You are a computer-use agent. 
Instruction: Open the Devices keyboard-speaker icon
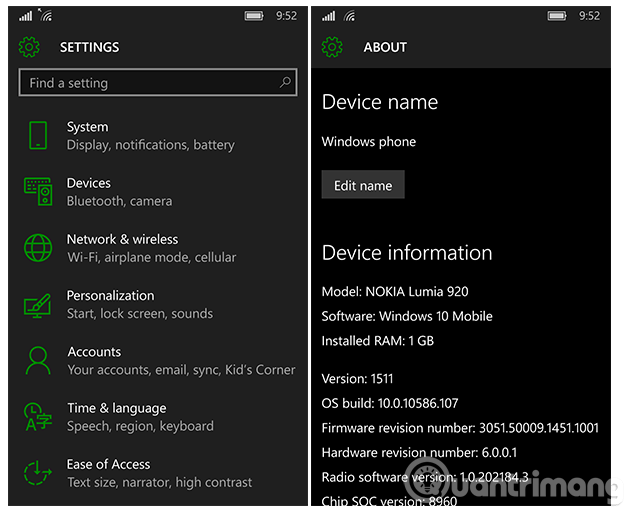[x=38, y=191]
